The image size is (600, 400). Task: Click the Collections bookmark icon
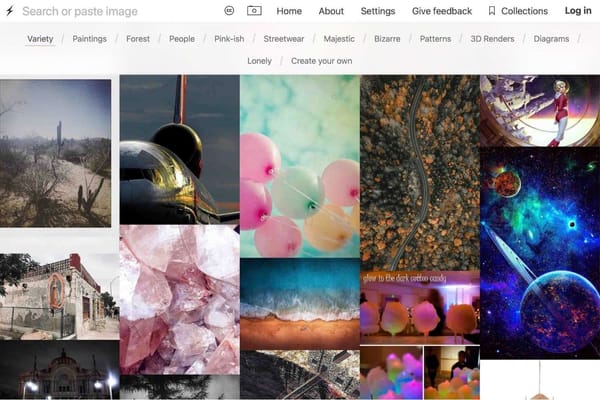tap(492, 11)
